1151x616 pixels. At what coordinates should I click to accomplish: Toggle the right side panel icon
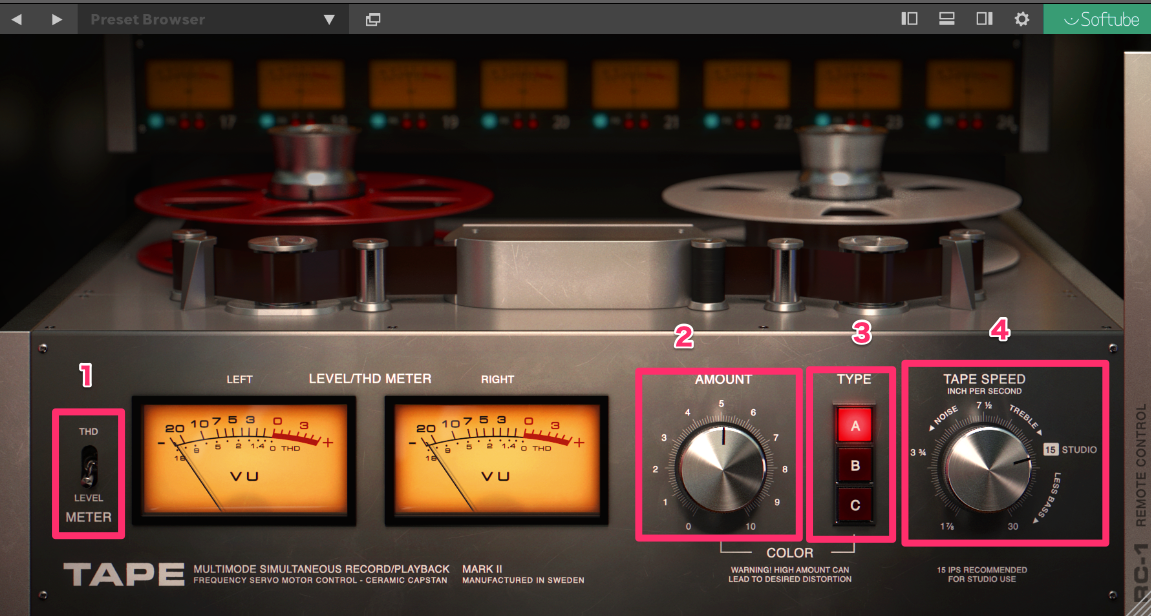984,19
